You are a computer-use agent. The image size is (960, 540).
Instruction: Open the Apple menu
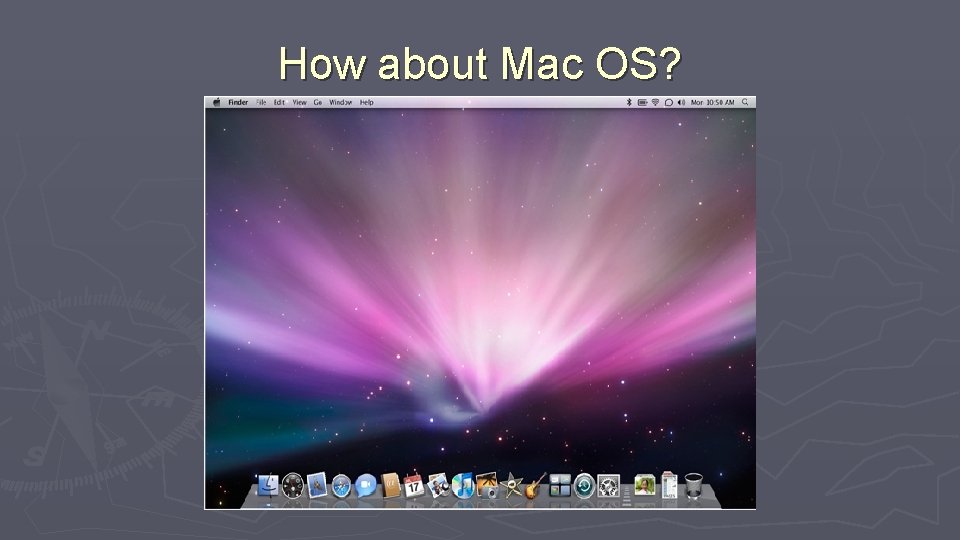coord(216,102)
